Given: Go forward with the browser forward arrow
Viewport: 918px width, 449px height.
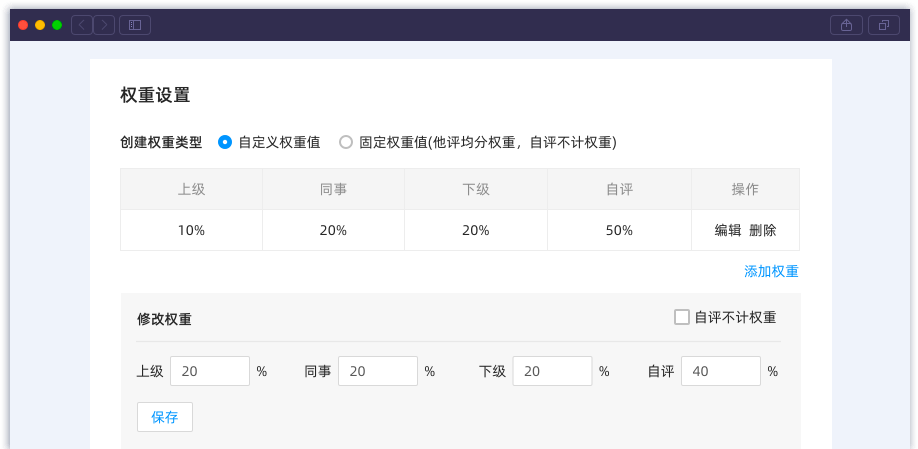Looking at the screenshot, I should tap(104, 25).
